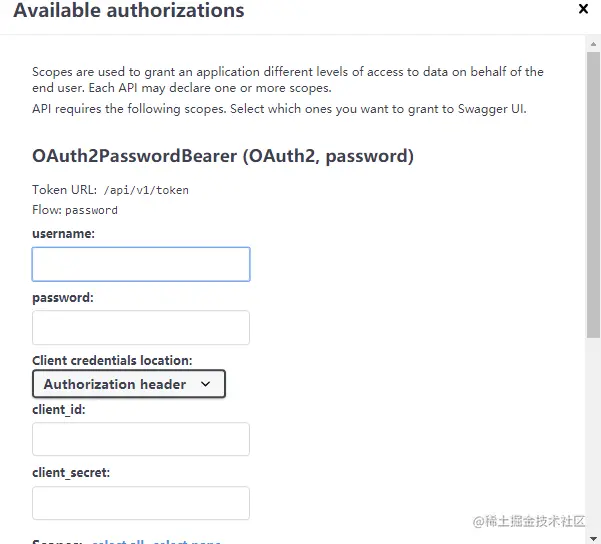Open the Client credentials location dropdown

(x=129, y=384)
